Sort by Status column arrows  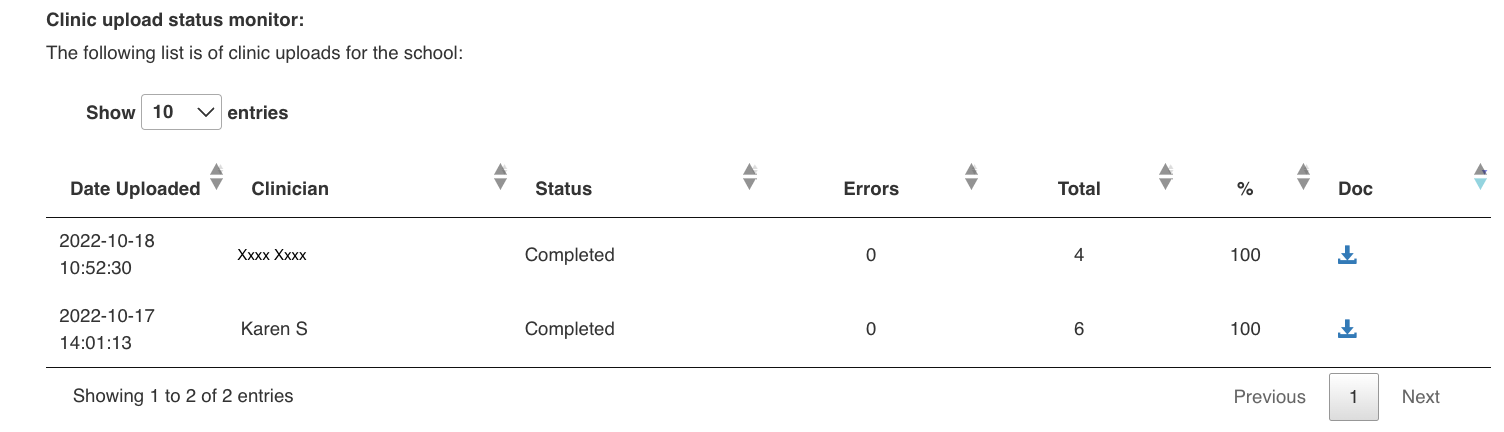750,177
